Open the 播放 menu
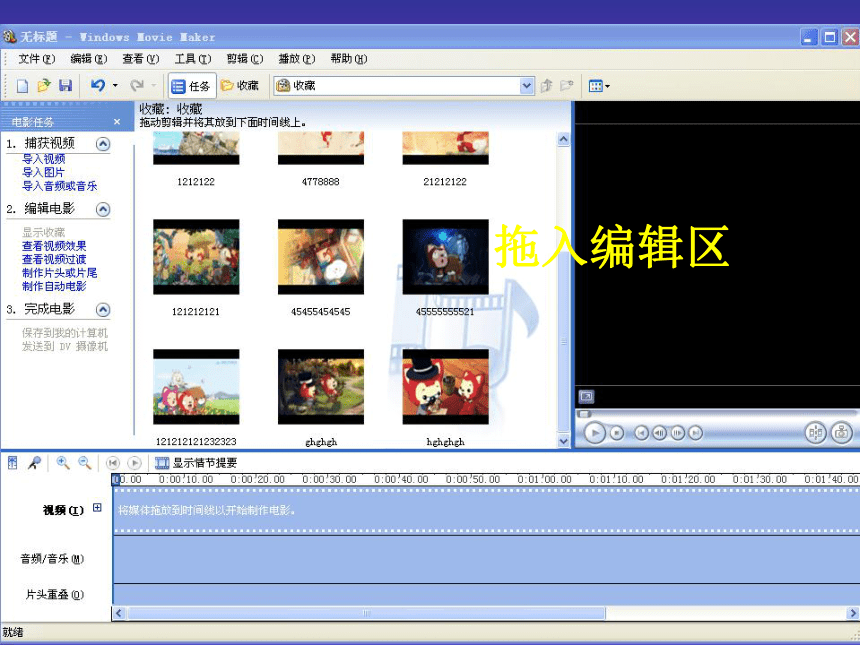Image resolution: width=860 pixels, height=645 pixels. [297, 59]
